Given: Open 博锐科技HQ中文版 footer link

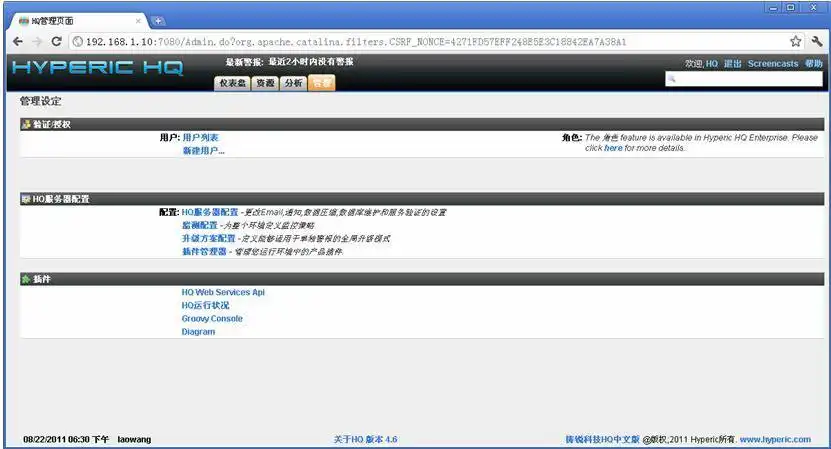Looking at the screenshot, I should (602, 439).
